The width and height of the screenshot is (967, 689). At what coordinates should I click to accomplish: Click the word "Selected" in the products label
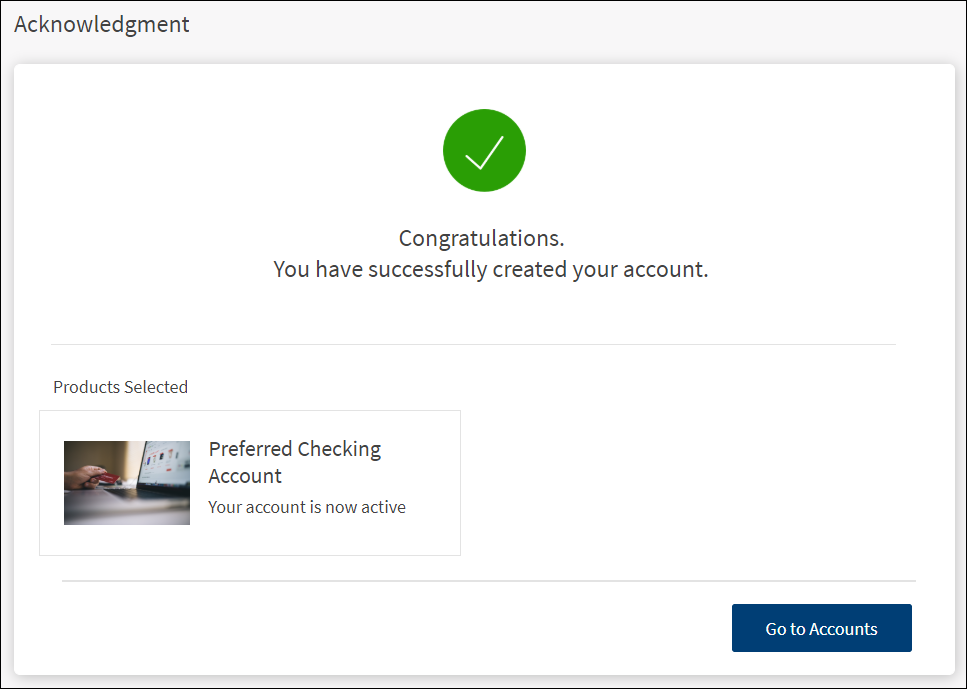coord(156,387)
